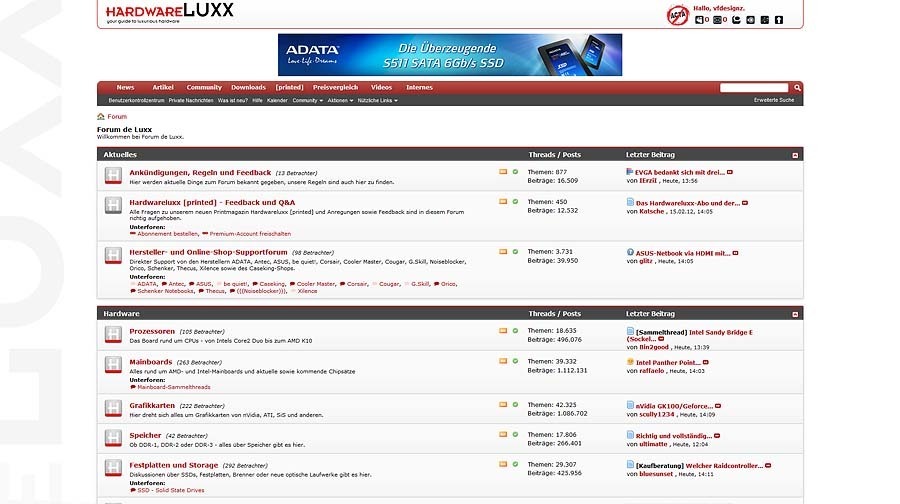Open Premium-Account freischalten subforum link
This screenshot has width=900, height=504.
(x=250, y=234)
